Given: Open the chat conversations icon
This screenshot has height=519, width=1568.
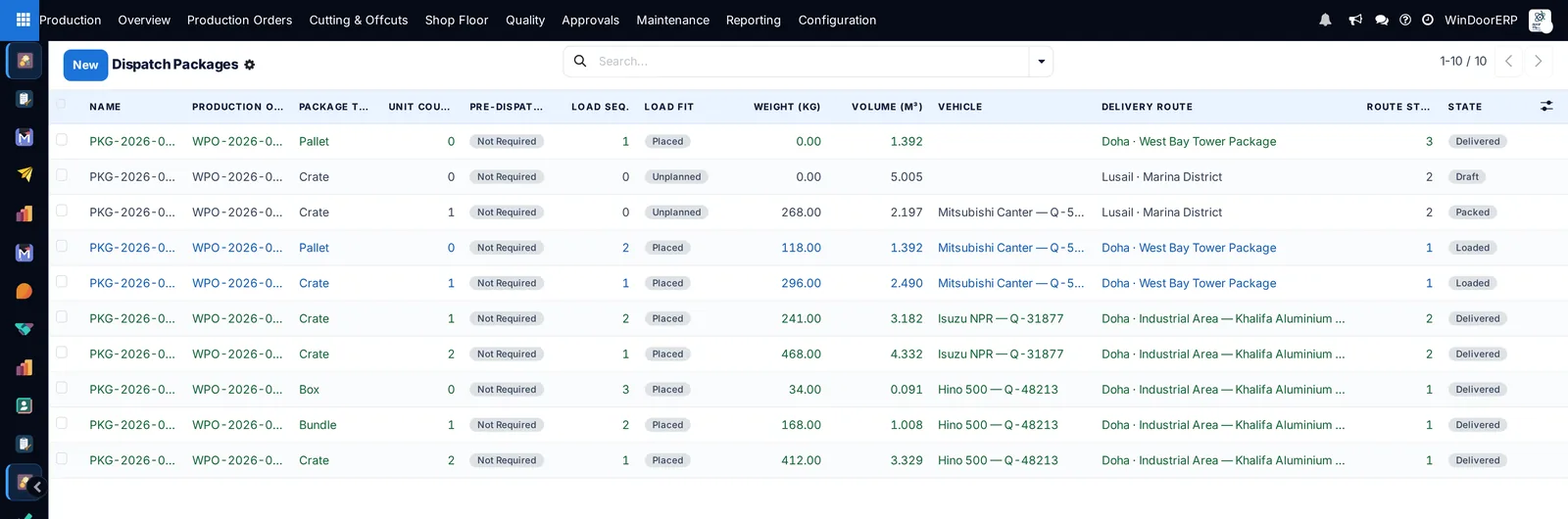Looking at the screenshot, I should point(1382,20).
